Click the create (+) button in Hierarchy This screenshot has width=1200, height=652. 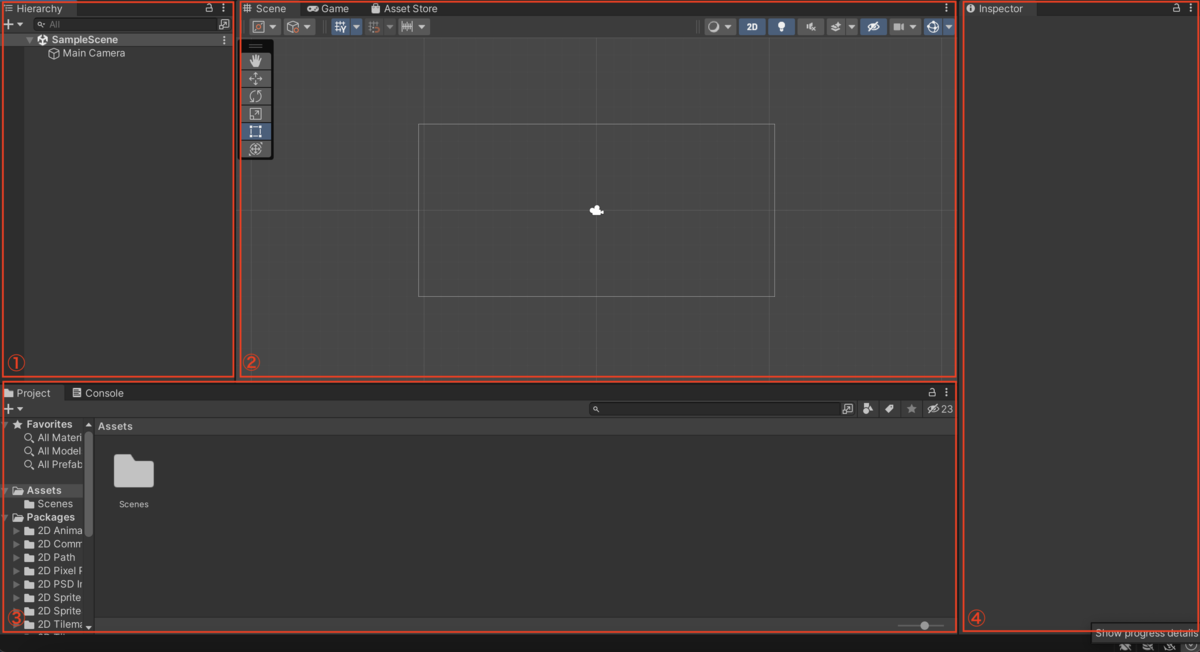point(8,24)
